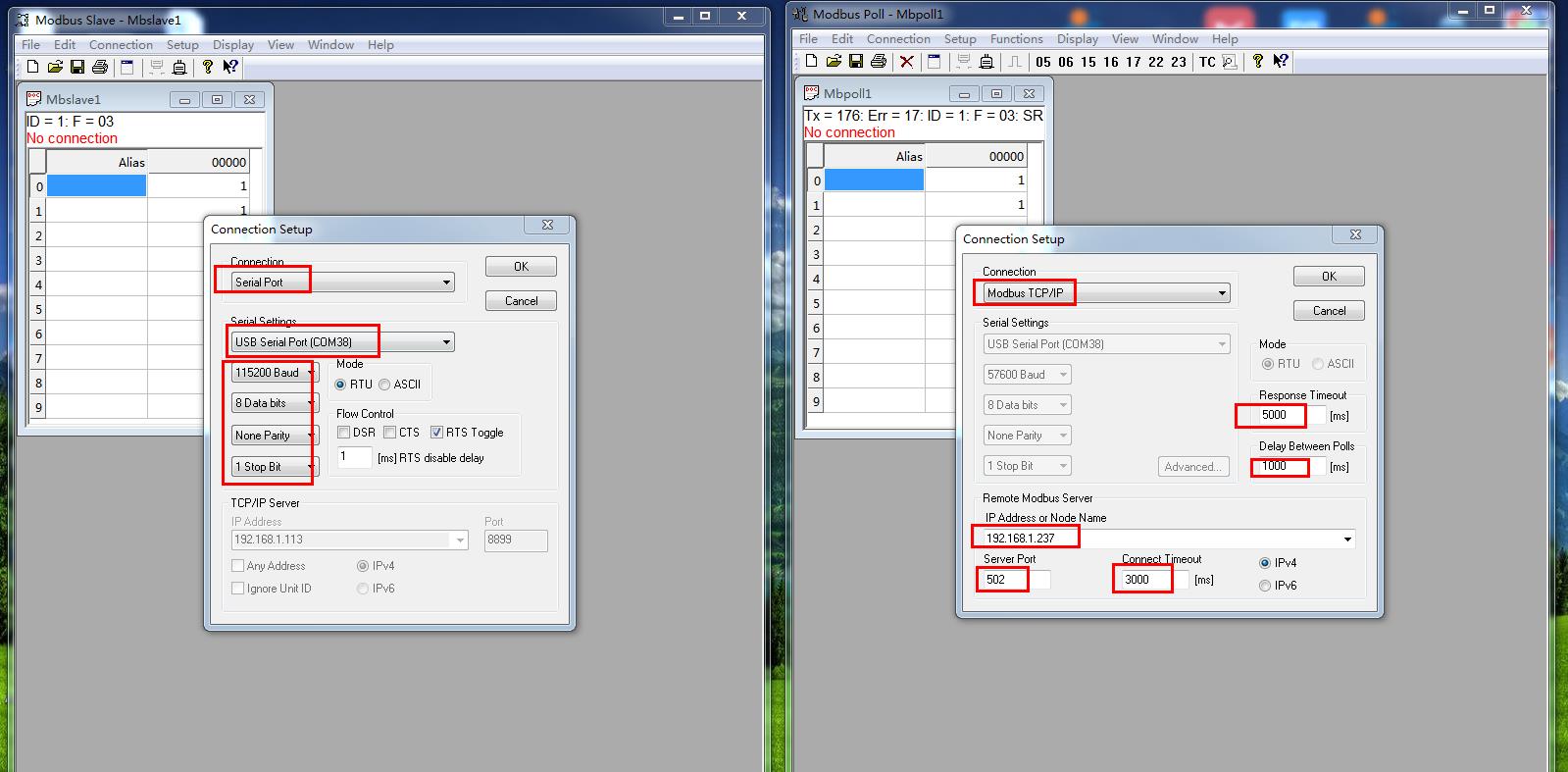Open the Display menu in Modbus Slave
Image resolution: width=1568 pixels, height=772 pixels.
pyautogui.click(x=233, y=45)
